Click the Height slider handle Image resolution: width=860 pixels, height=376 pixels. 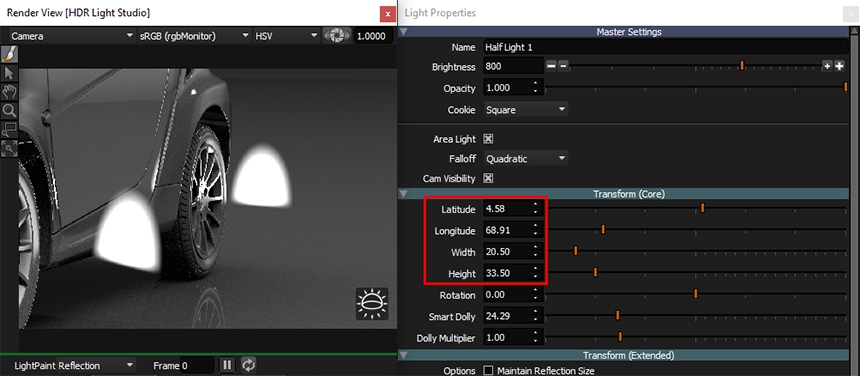(595, 272)
